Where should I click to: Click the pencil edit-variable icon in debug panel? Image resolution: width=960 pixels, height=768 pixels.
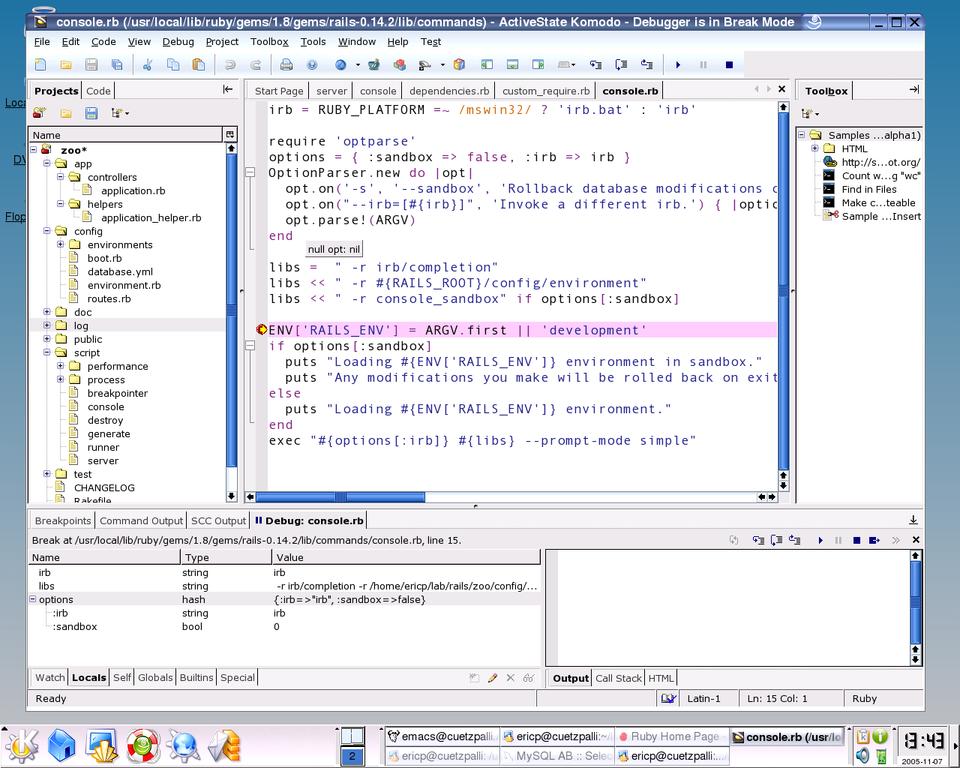click(492, 678)
